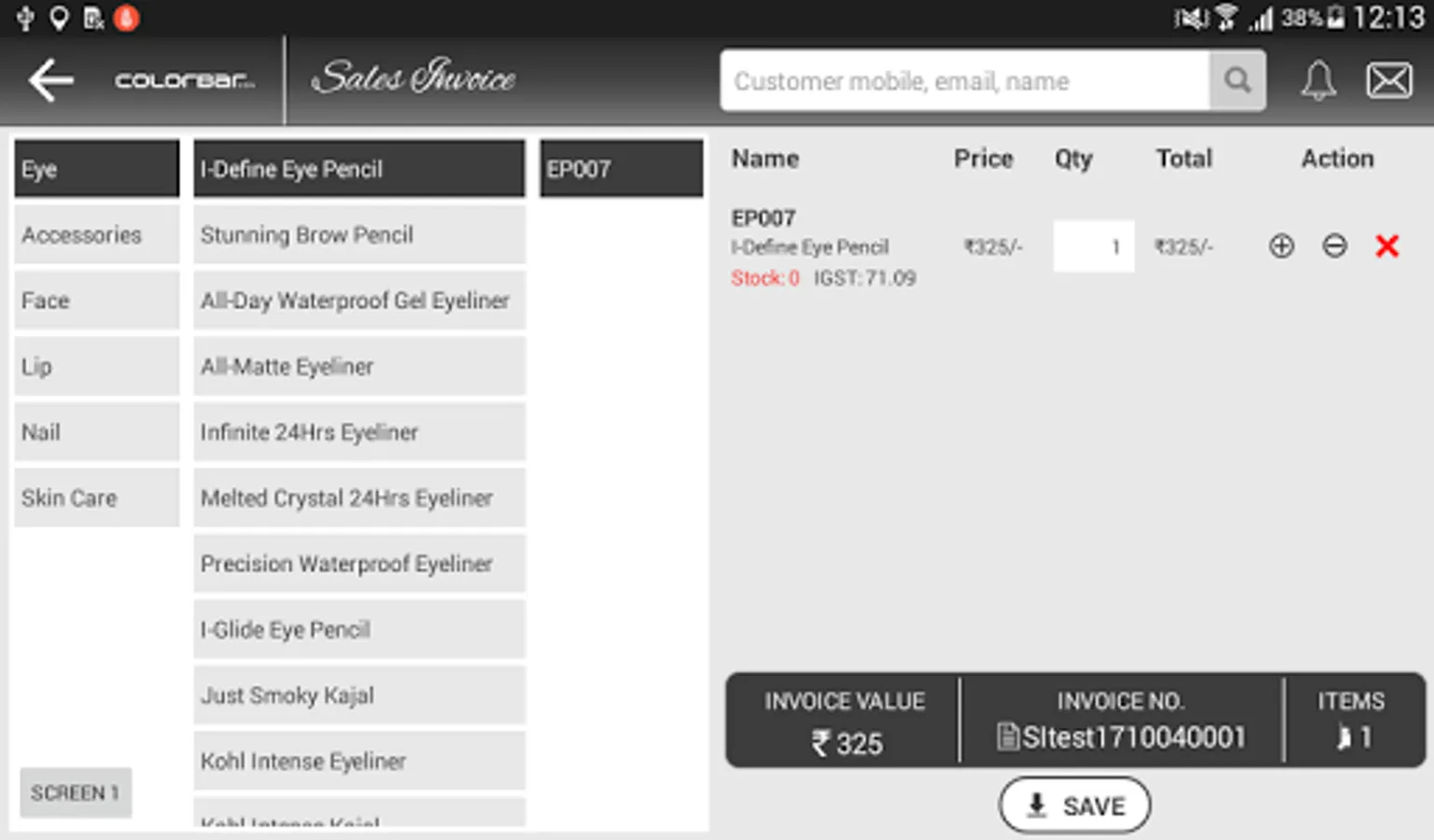Image resolution: width=1434 pixels, height=840 pixels.
Task: Choose Melted Crystal 24Hrs Eyeliner
Action: pyautogui.click(x=359, y=498)
